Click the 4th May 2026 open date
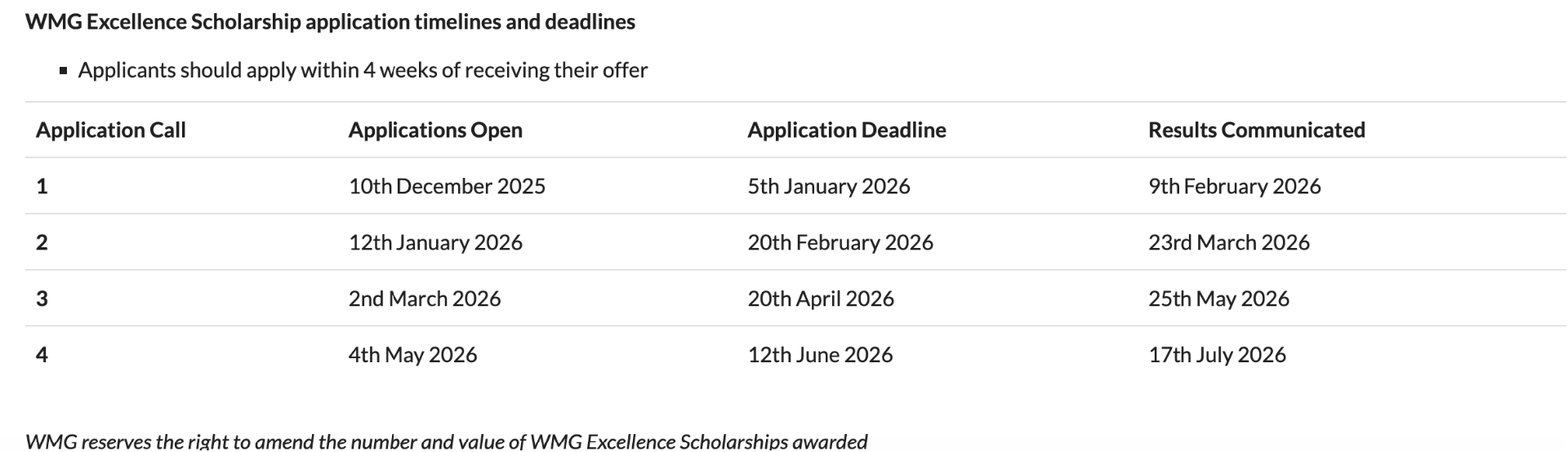Image resolution: width=1568 pixels, height=452 pixels. tap(412, 355)
